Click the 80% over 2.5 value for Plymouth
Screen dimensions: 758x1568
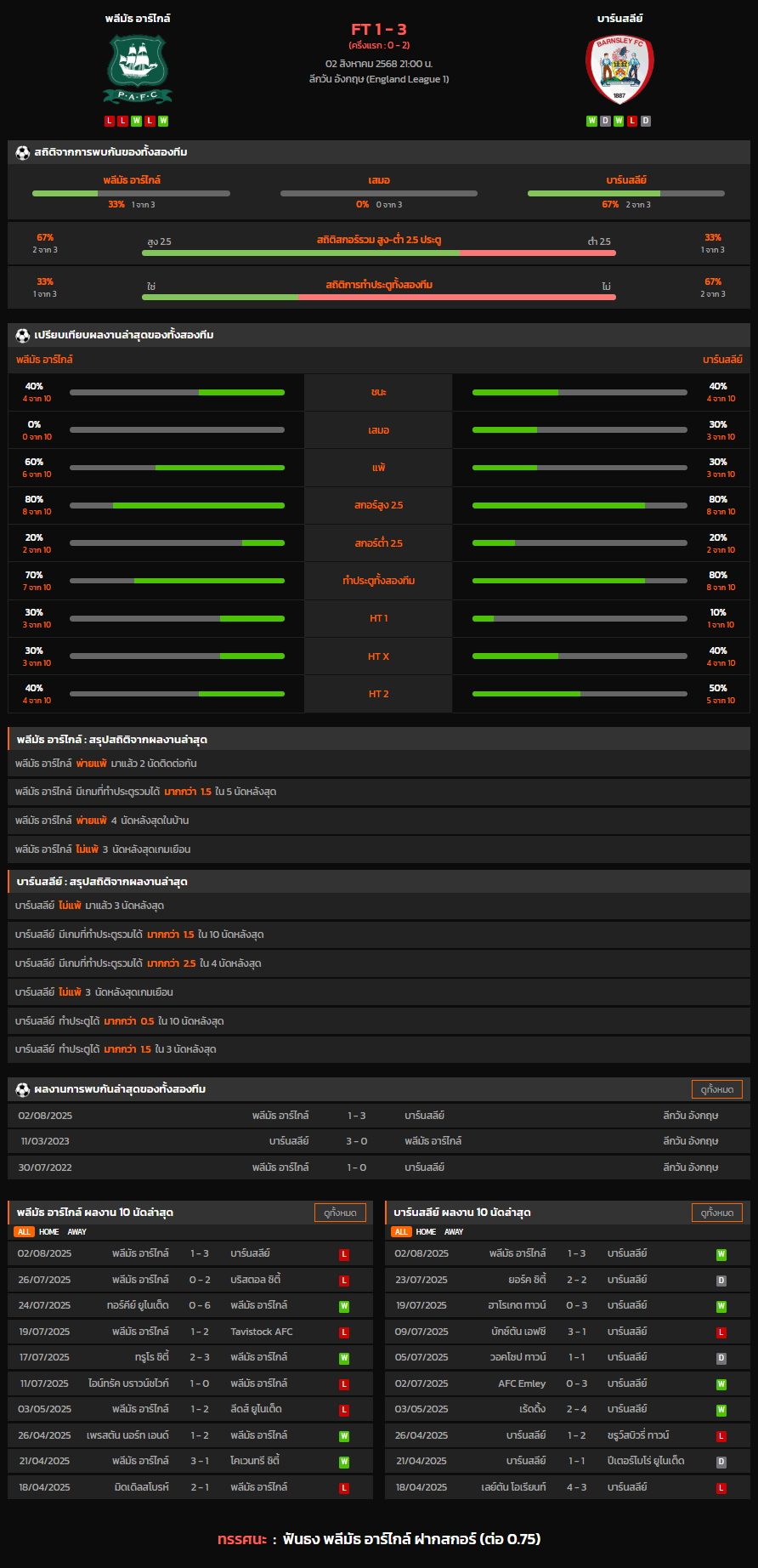pyautogui.click(x=34, y=499)
